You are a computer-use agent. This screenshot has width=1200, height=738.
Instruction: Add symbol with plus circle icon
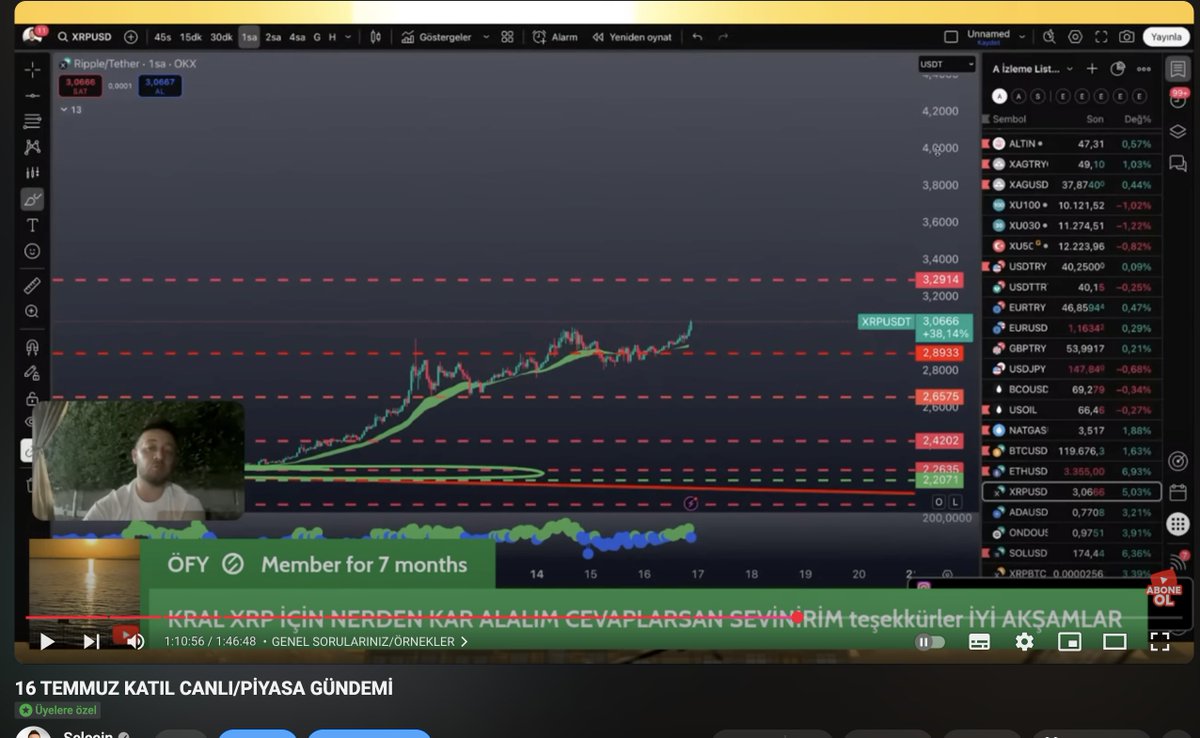(131, 37)
